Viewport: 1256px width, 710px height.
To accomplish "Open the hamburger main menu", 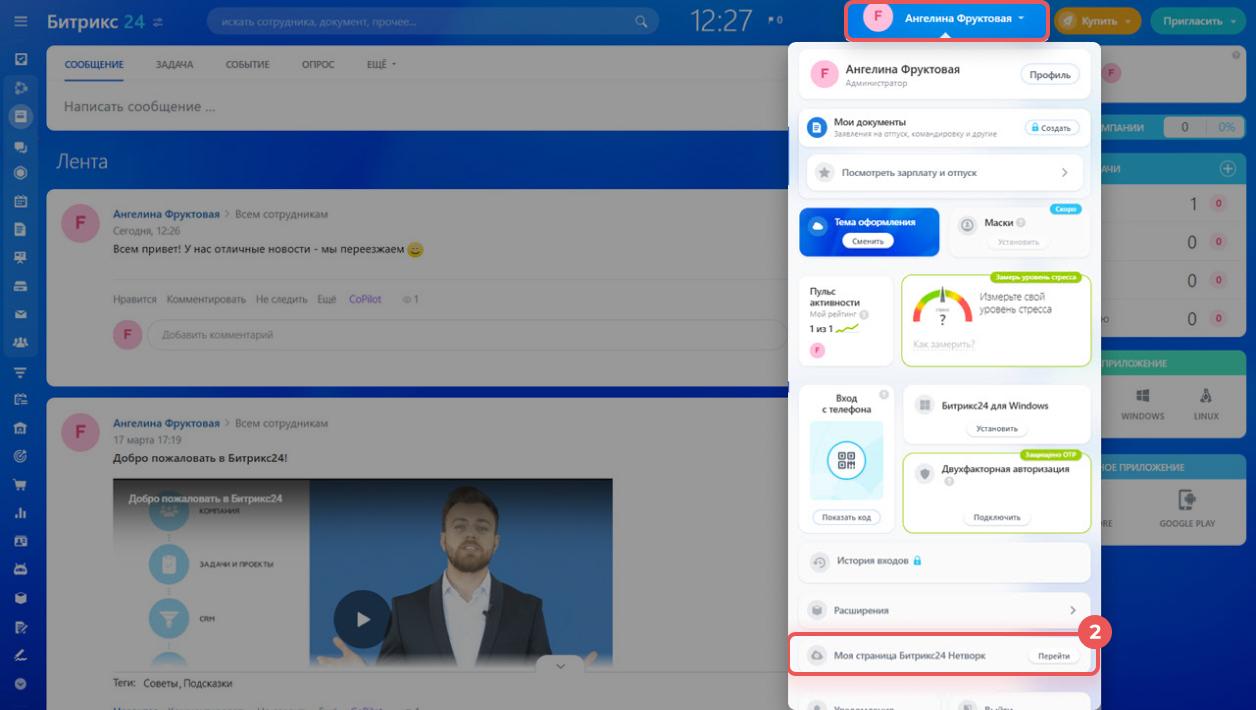I will (21, 20).
